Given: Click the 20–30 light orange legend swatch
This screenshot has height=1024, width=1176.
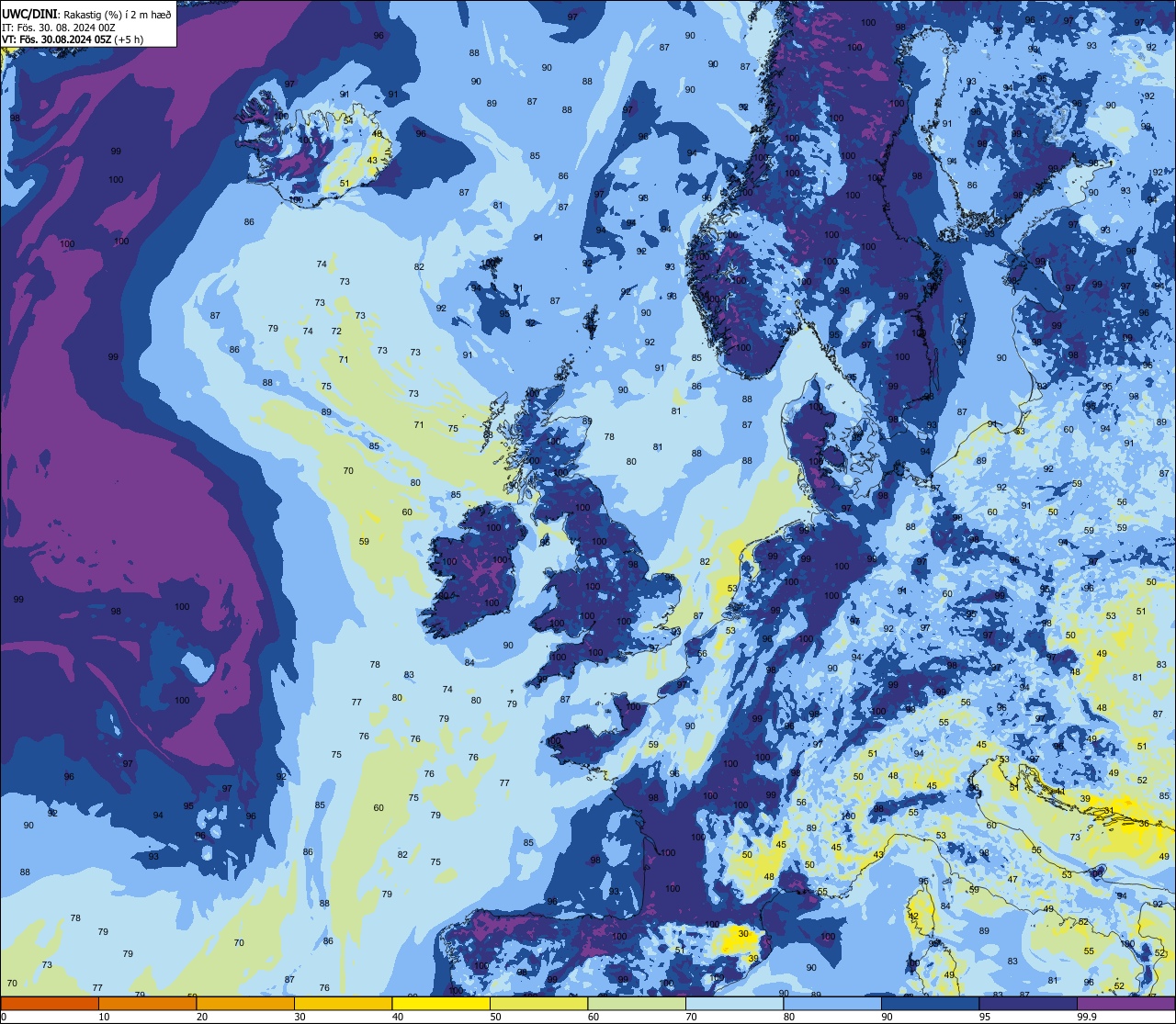Looking at the screenshot, I should pos(245,1003).
